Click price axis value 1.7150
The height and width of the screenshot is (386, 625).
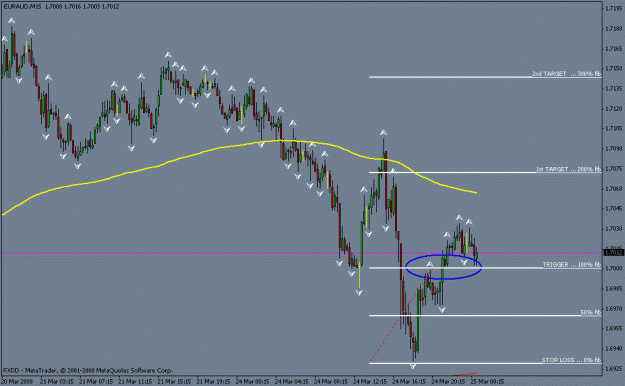pyautogui.click(x=614, y=69)
